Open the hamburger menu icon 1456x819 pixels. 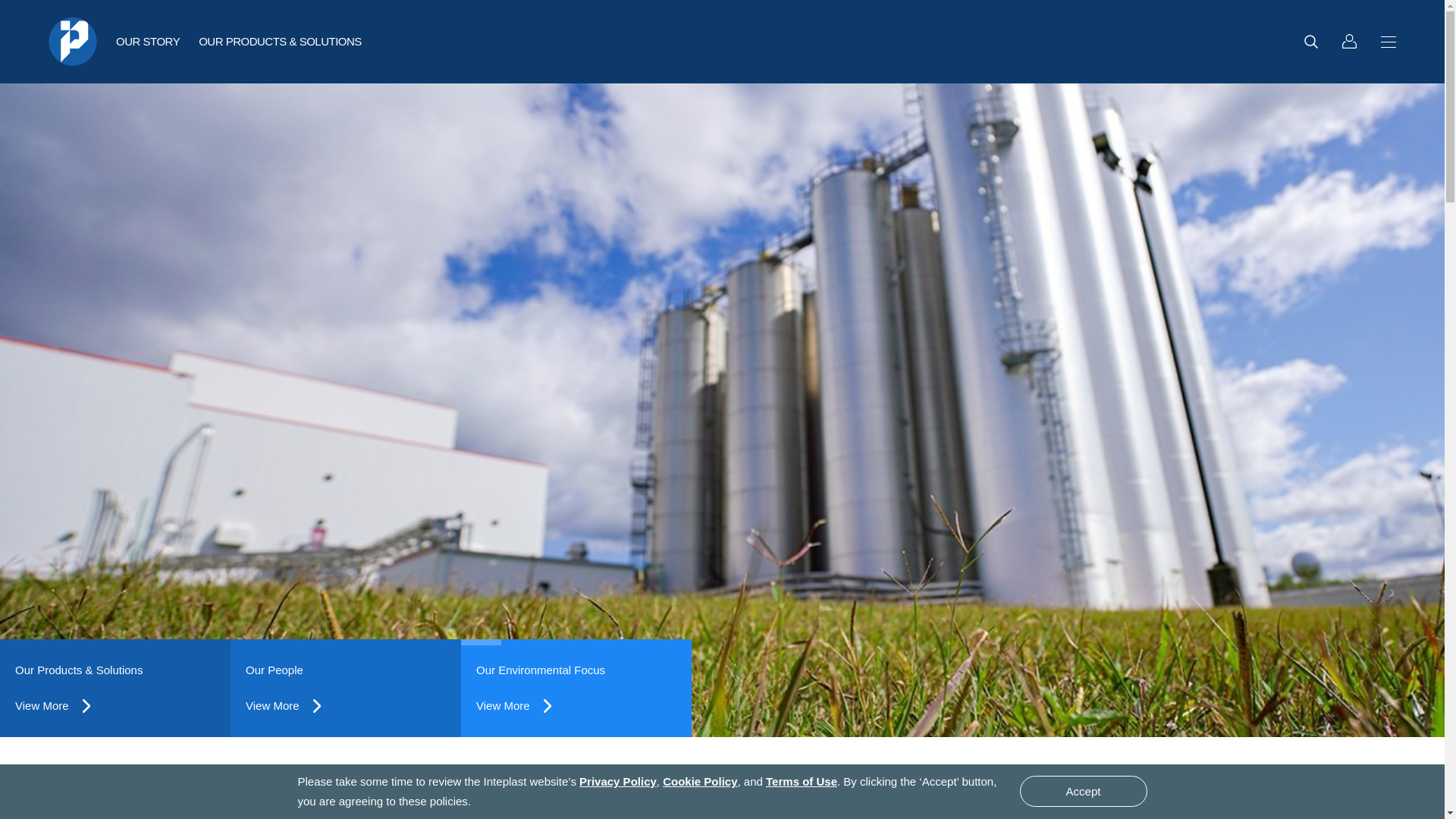tap(1388, 42)
